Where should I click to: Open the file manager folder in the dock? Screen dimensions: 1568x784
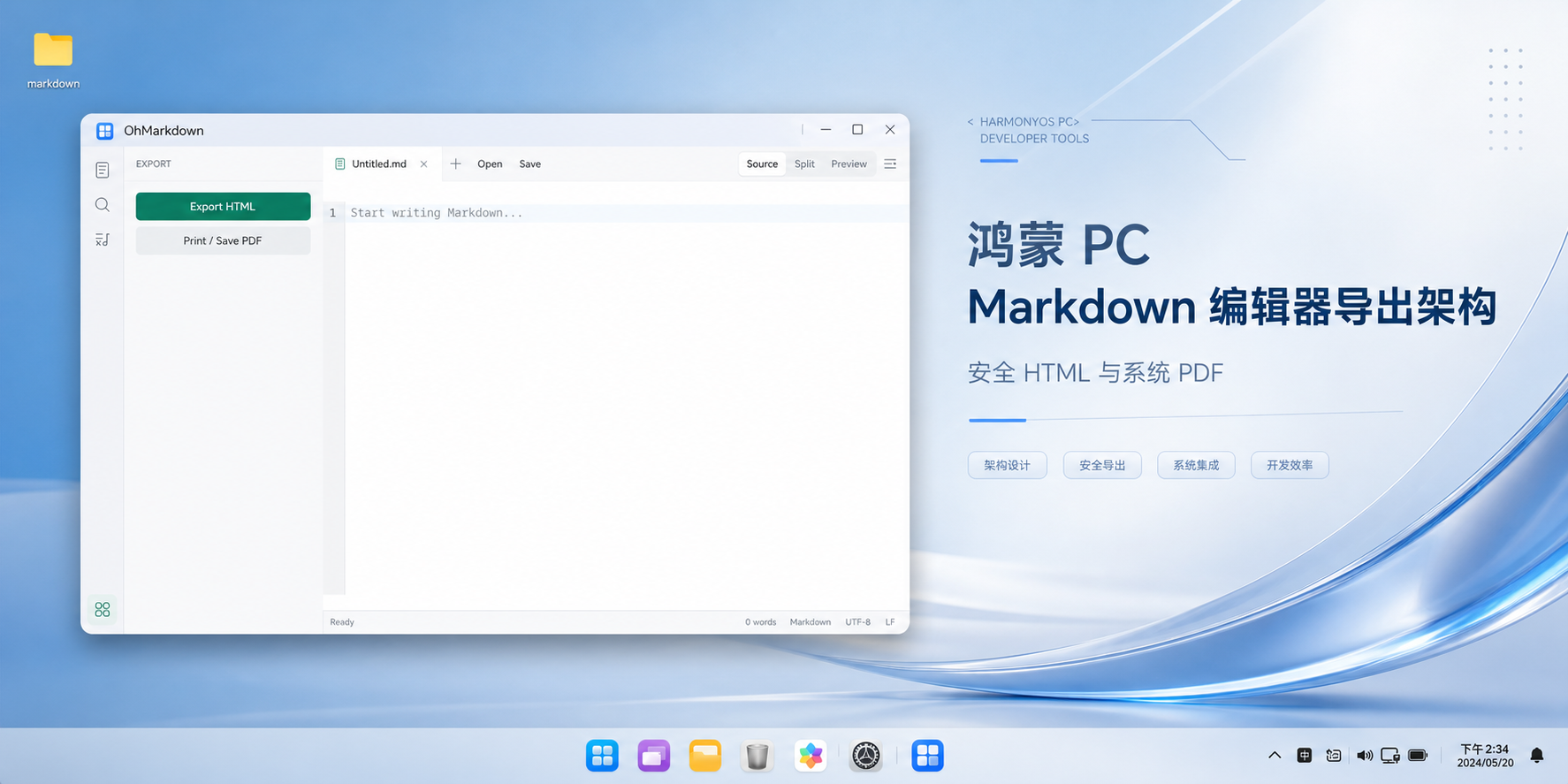(x=705, y=756)
